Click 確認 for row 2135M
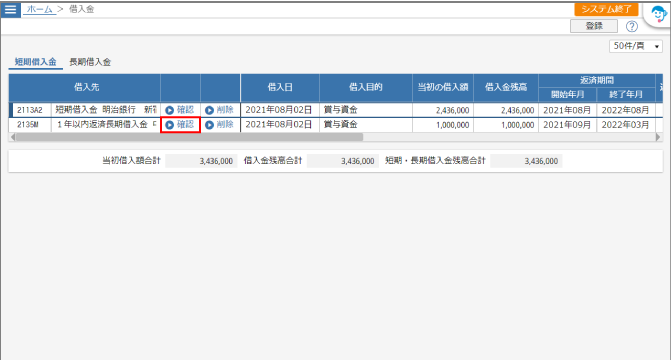The height and width of the screenshot is (360, 671). 180,125
